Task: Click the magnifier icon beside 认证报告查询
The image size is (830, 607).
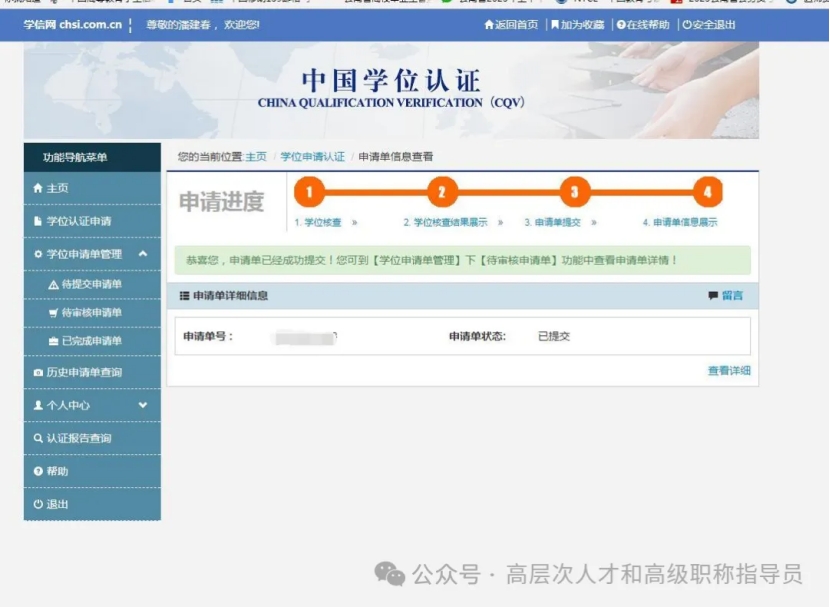Action: (x=38, y=438)
